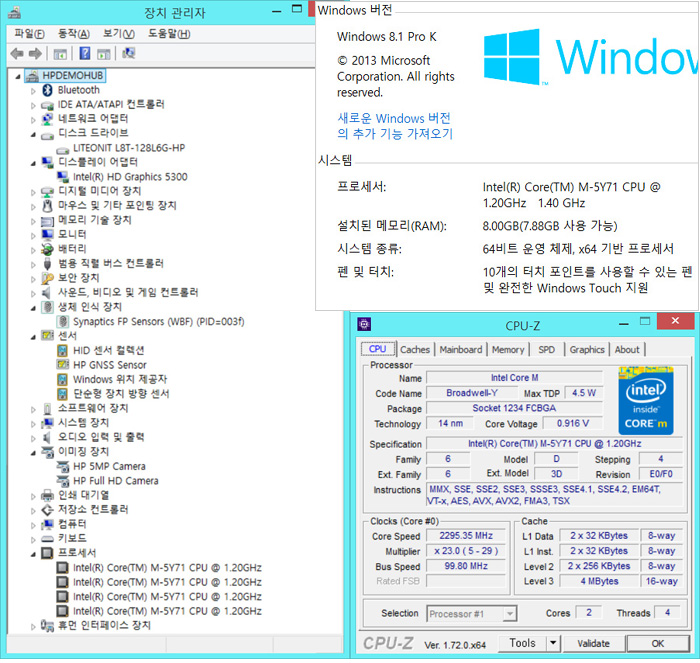The image size is (700, 663).
Task: Switch to the Caches tab in CPU-Z
Action: tap(415, 350)
